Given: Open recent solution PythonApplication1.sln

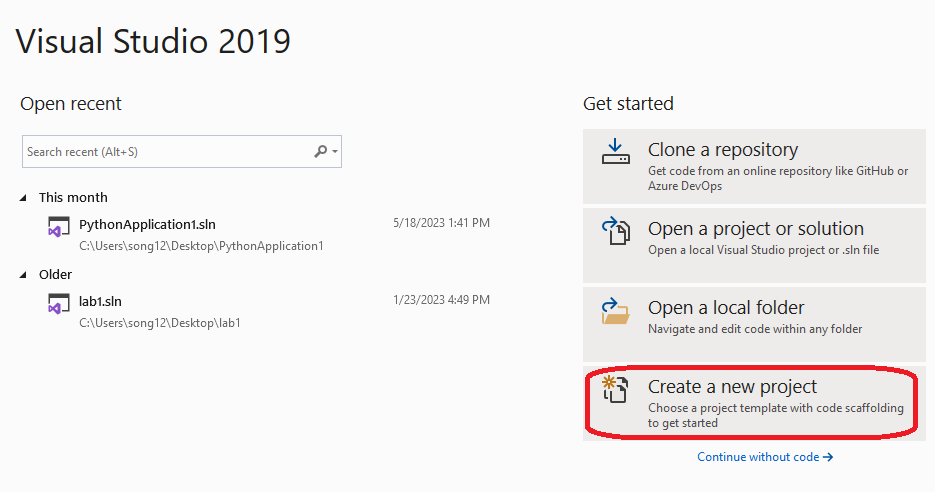Looking at the screenshot, I should click(147, 224).
